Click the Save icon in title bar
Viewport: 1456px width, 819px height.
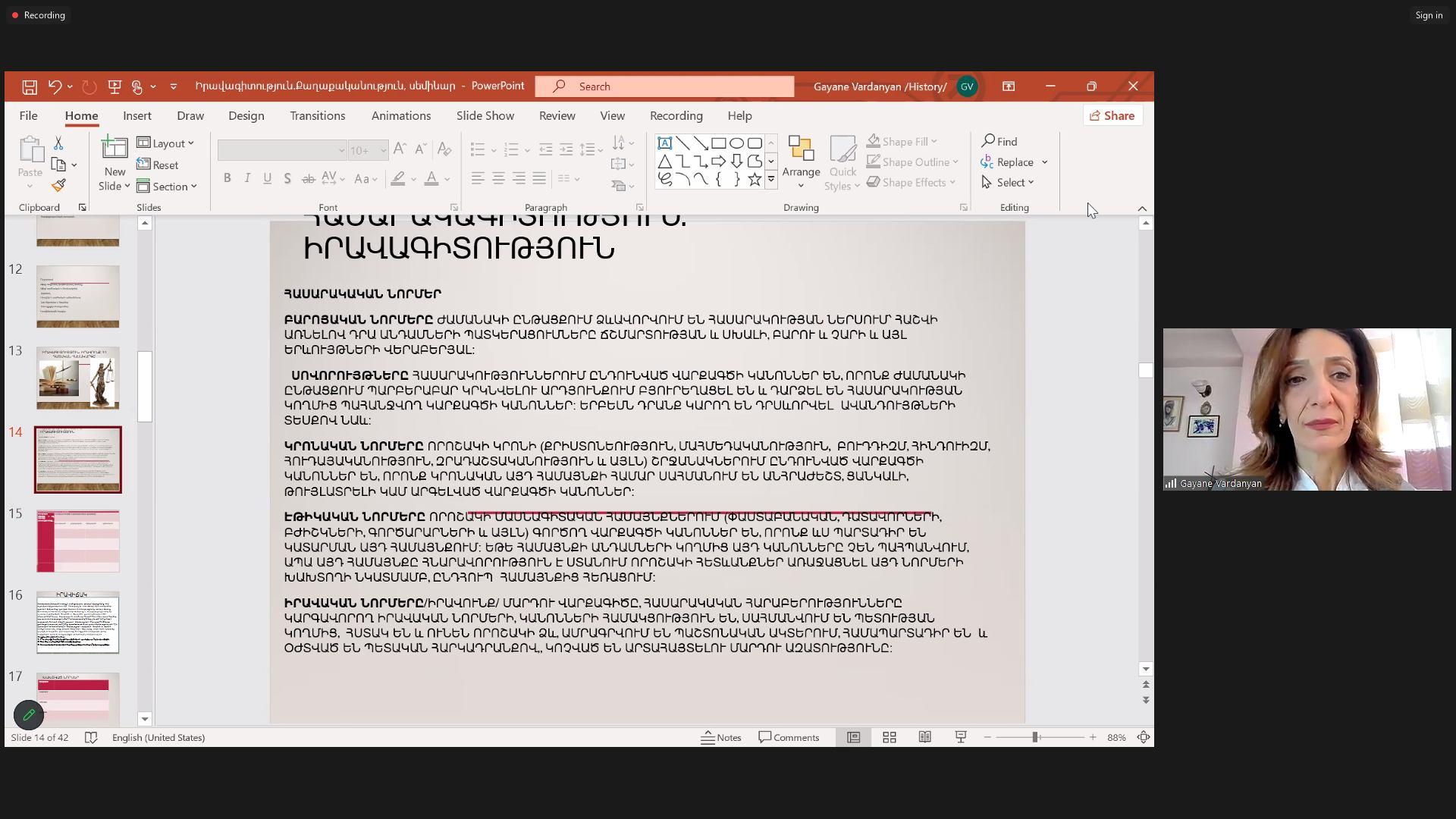point(30,87)
